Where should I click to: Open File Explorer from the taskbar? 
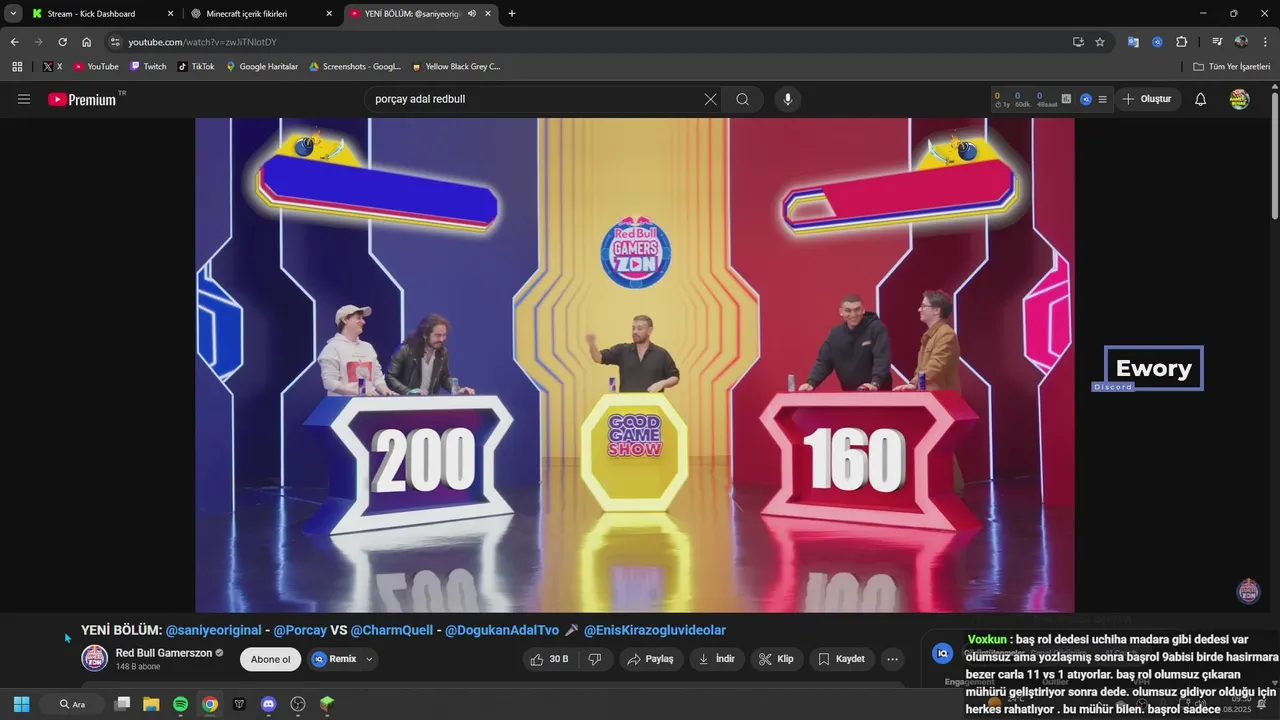(151, 704)
